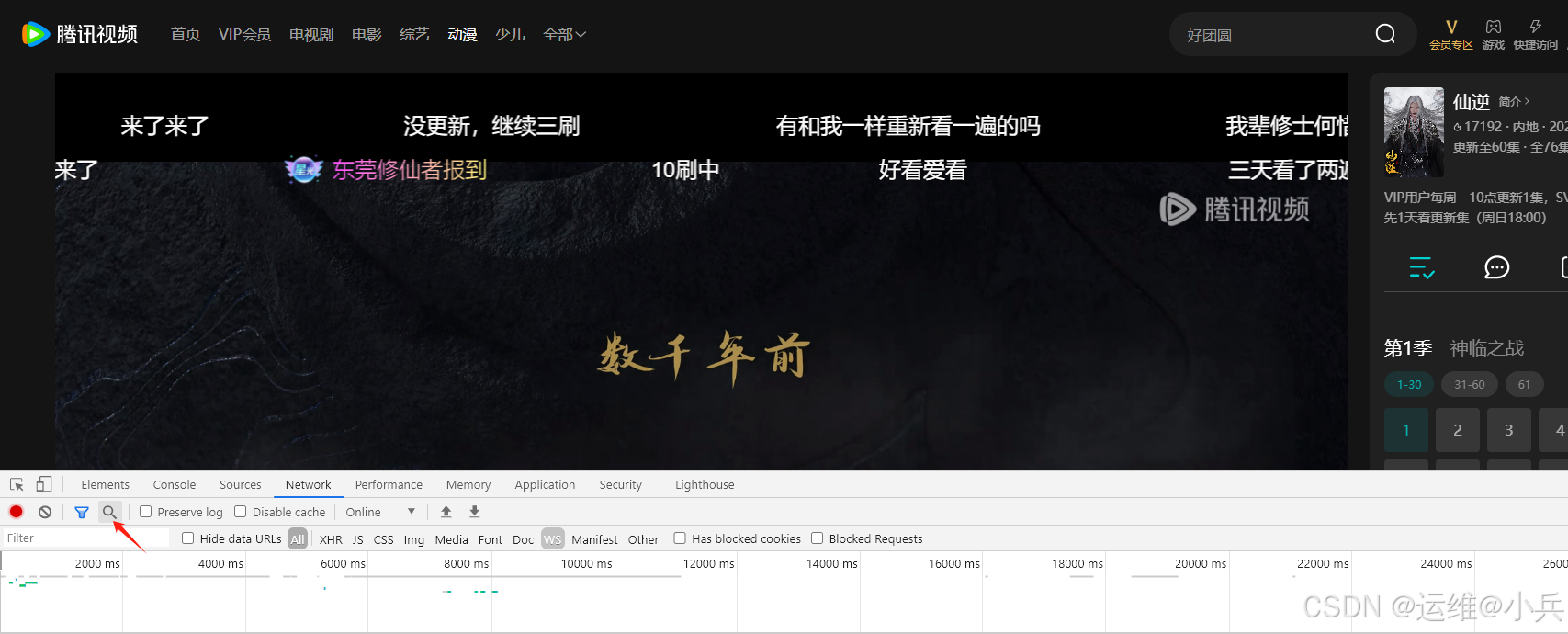The height and width of the screenshot is (634, 1568).
Task: Click the 仙逆 poster thumbnail
Action: [x=1414, y=132]
